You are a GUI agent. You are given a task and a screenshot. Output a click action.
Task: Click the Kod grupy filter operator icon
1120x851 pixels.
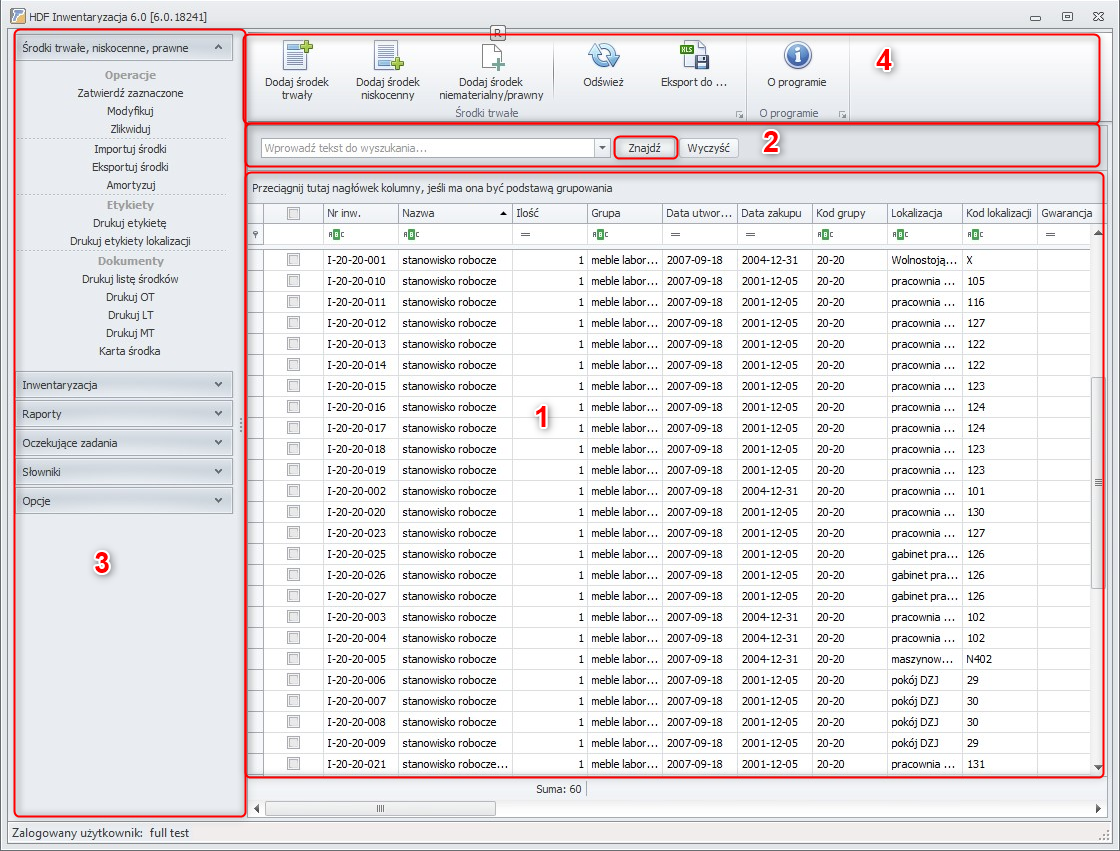click(825, 234)
